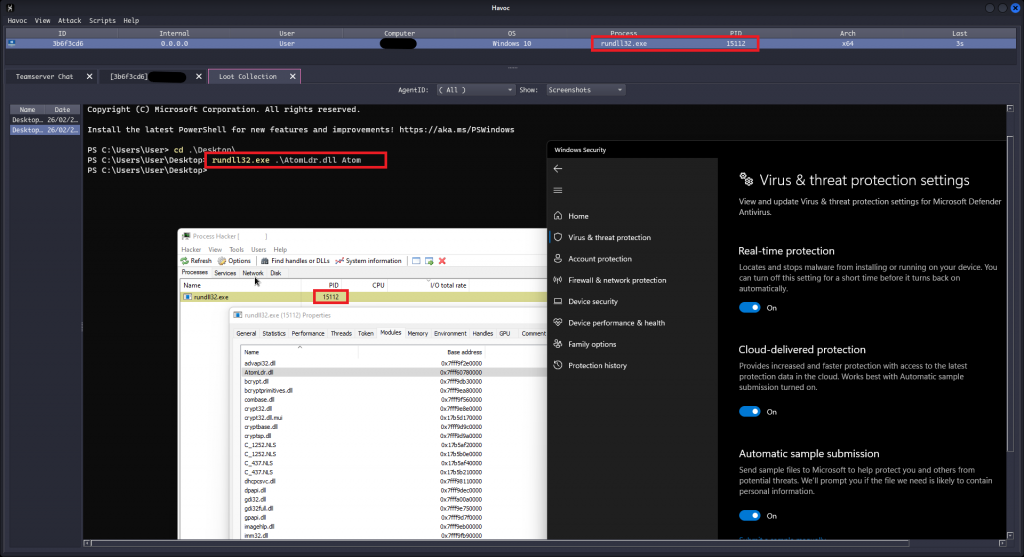This screenshot has height=557, width=1024.
Task: Click back arrow in Windows Security
Action: (x=558, y=169)
